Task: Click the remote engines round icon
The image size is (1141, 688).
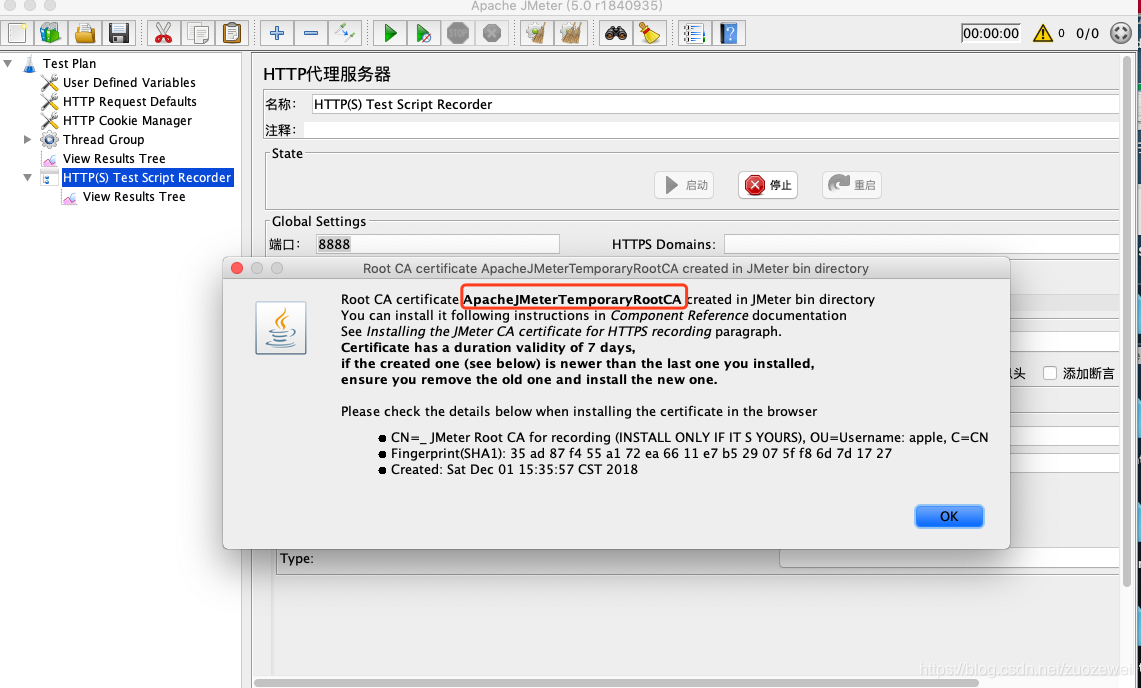Action: click(x=1121, y=33)
